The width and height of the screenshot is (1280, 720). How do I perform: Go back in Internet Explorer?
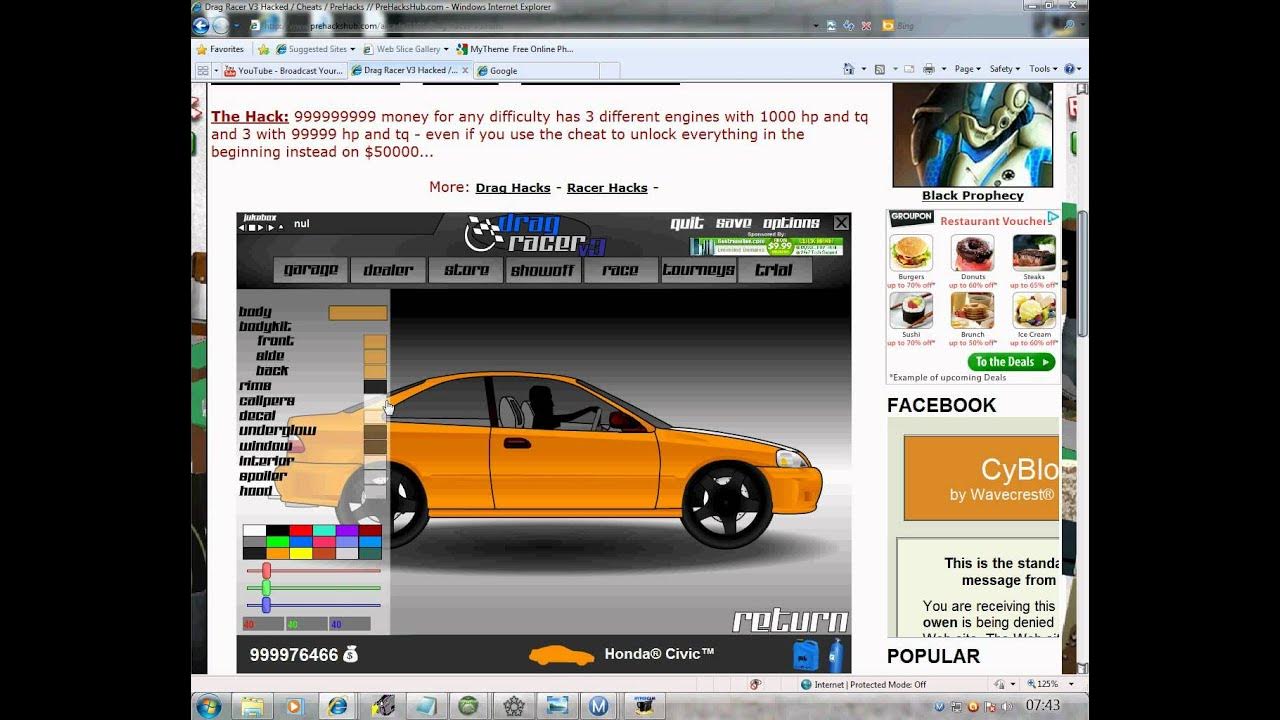(201, 26)
